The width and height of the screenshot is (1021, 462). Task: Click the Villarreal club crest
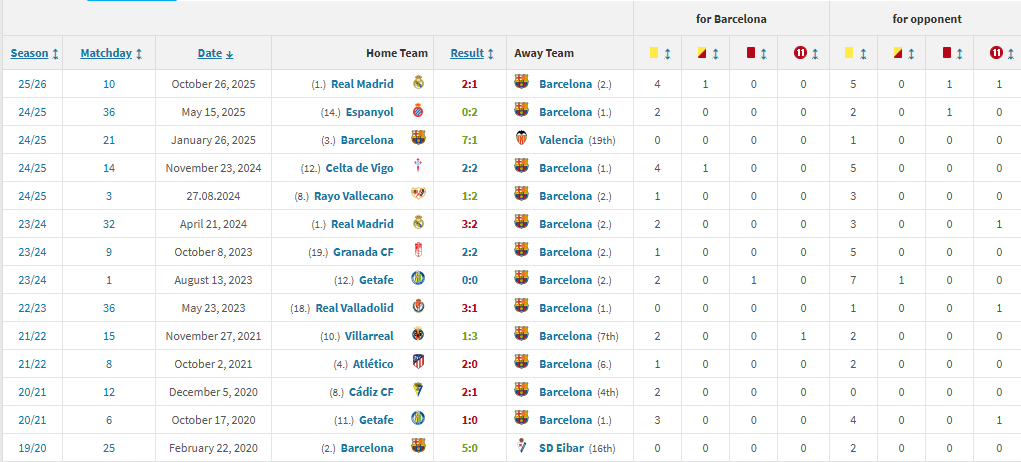pos(418,336)
